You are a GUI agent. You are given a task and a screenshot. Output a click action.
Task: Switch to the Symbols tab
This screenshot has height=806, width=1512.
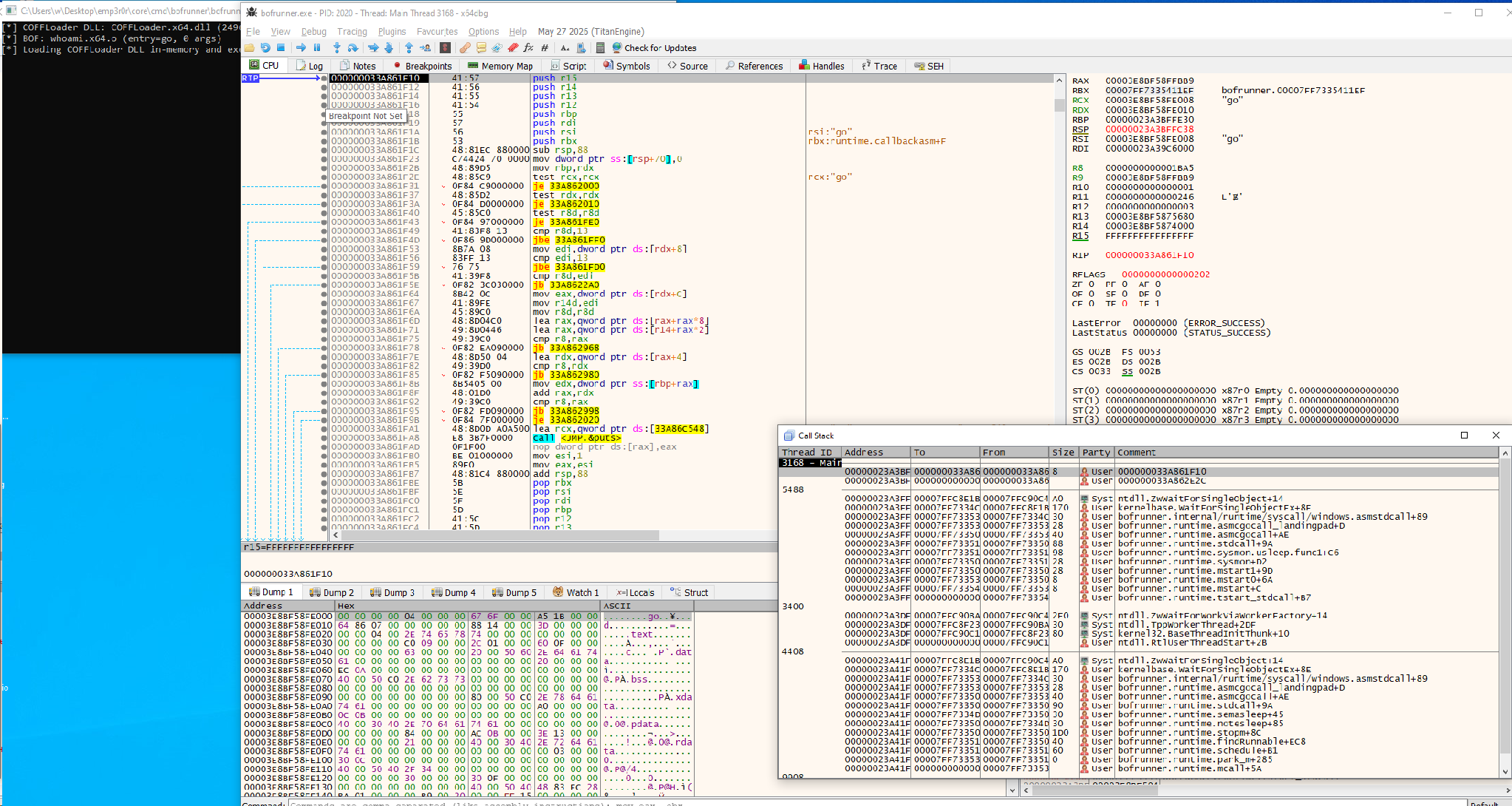coord(627,66)
